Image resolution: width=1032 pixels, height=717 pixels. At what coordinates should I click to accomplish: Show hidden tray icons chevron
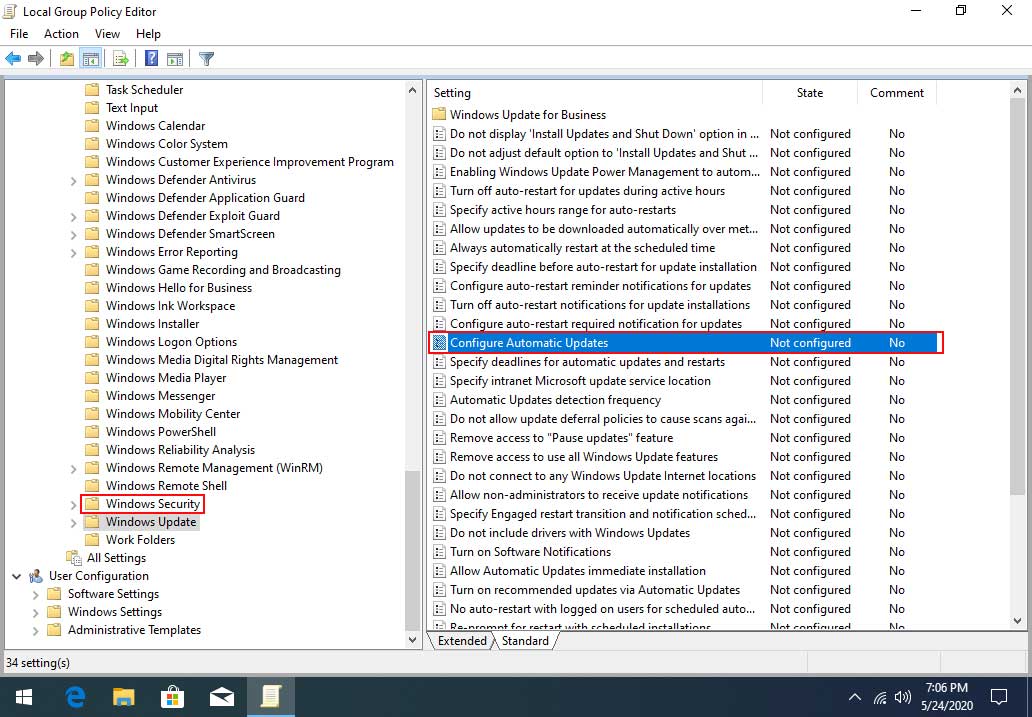[x=854, y=697]
